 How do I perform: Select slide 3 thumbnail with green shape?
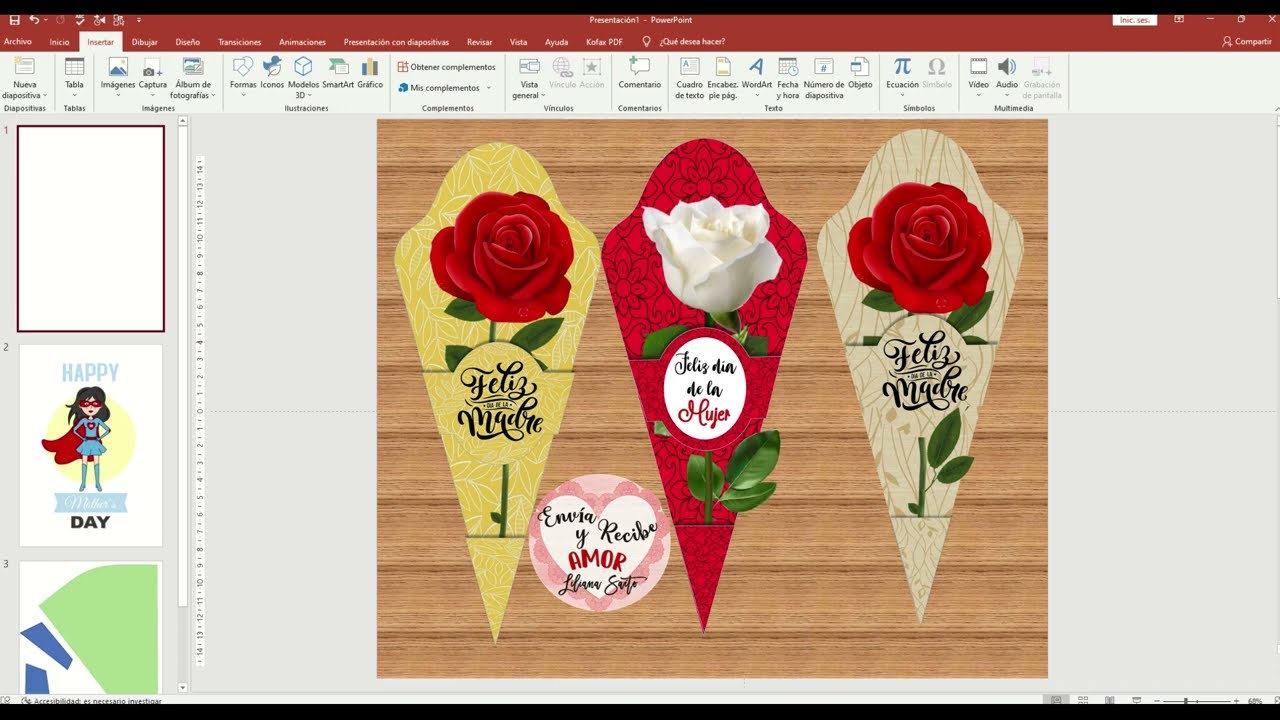coord(91,627)
